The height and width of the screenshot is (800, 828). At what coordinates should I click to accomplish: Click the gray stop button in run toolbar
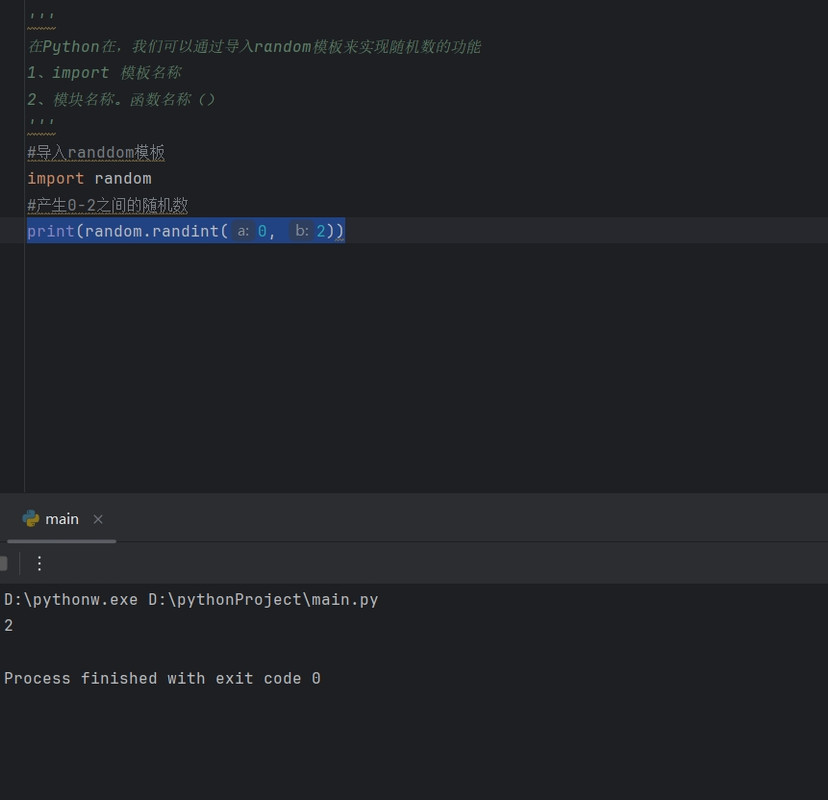(3, 563)
